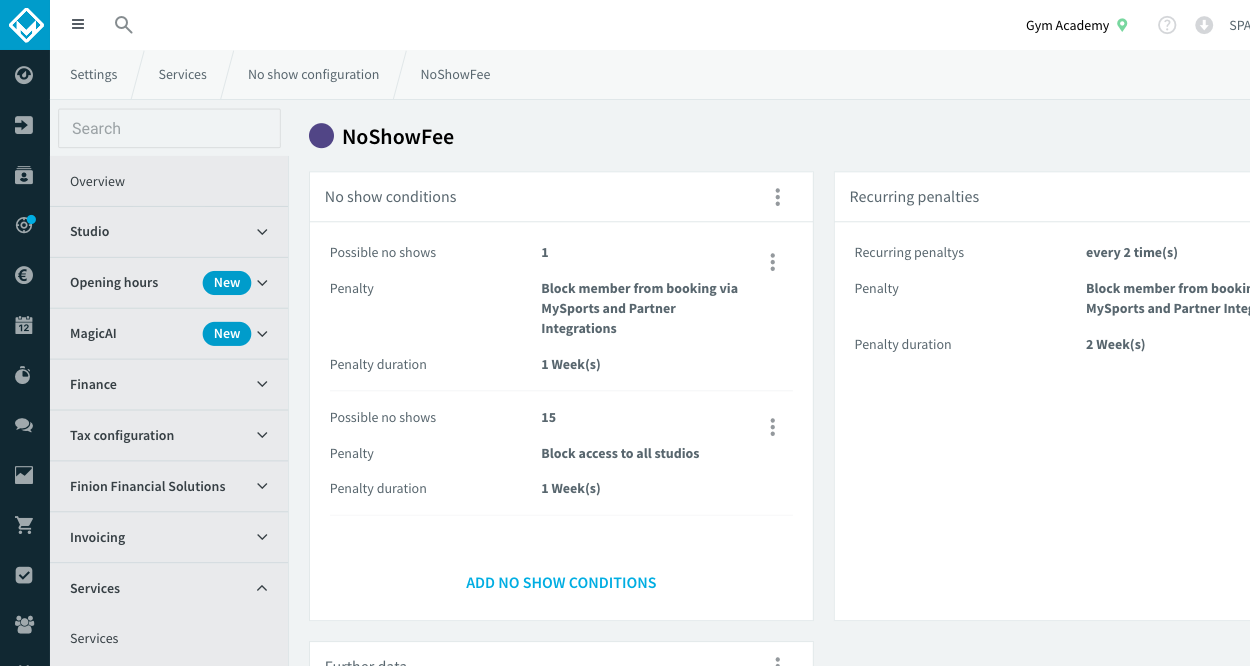Click the purple color circle beside NoShowFee
The width and height of the screenshot is (1250, 666).
point(321,136)
